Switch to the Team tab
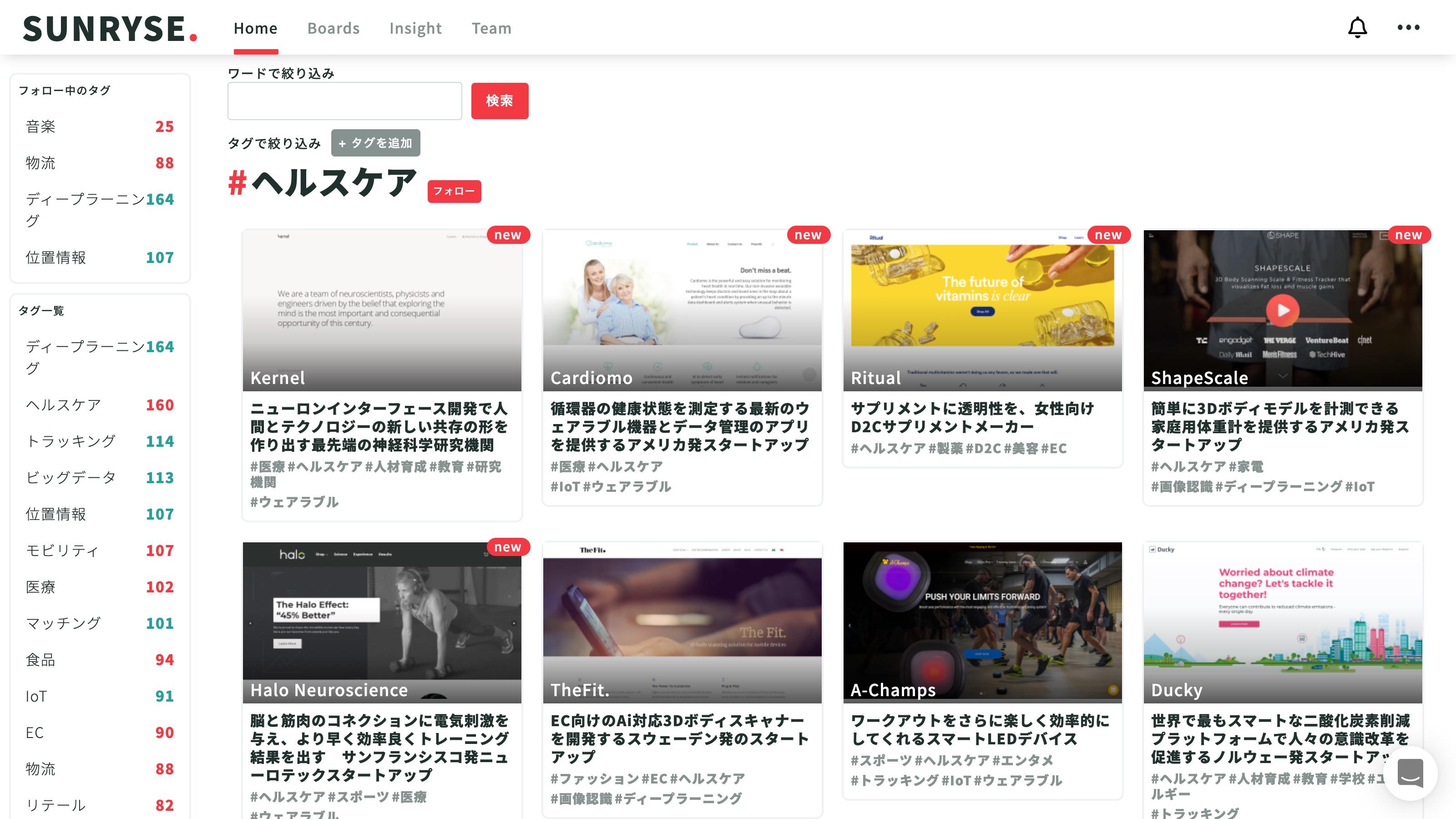Screen dimensions: 1456x819 click(491, 28)
